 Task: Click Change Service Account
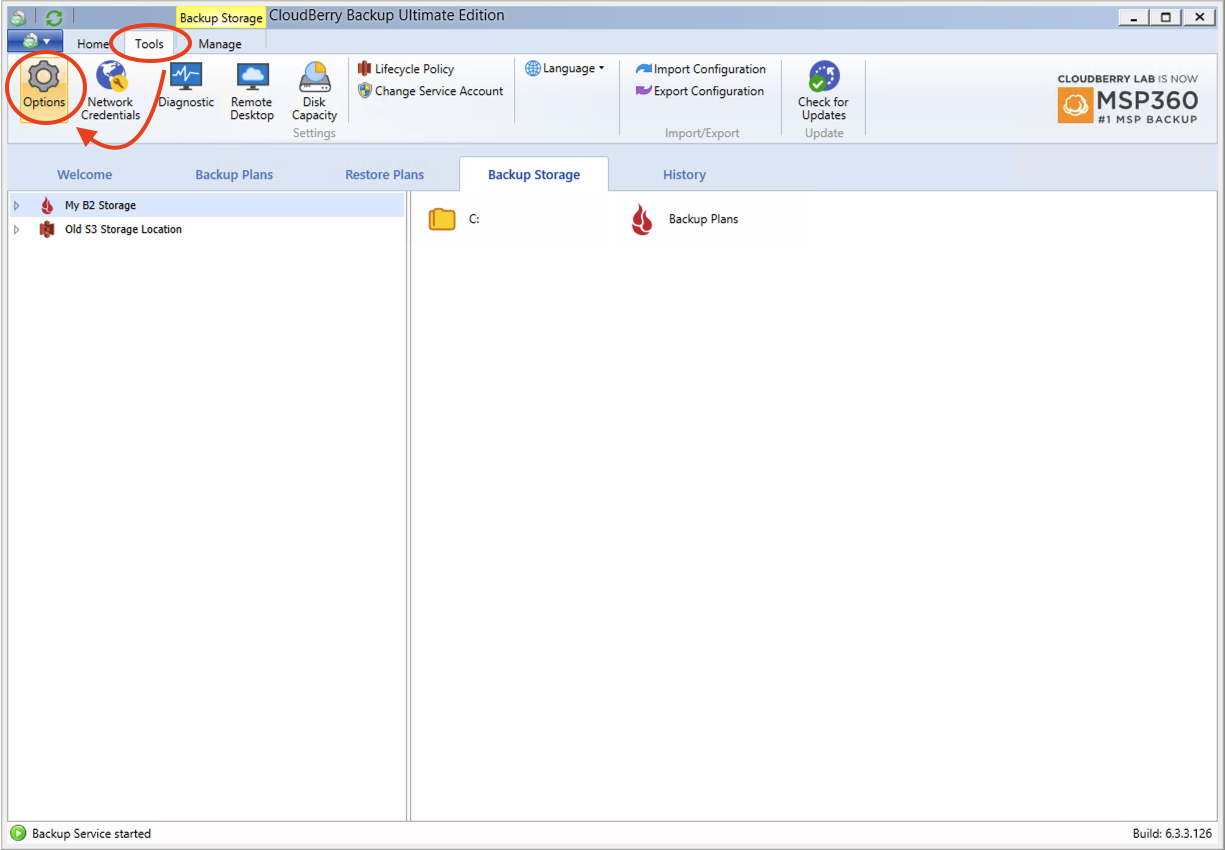click(x=431, y=91)
